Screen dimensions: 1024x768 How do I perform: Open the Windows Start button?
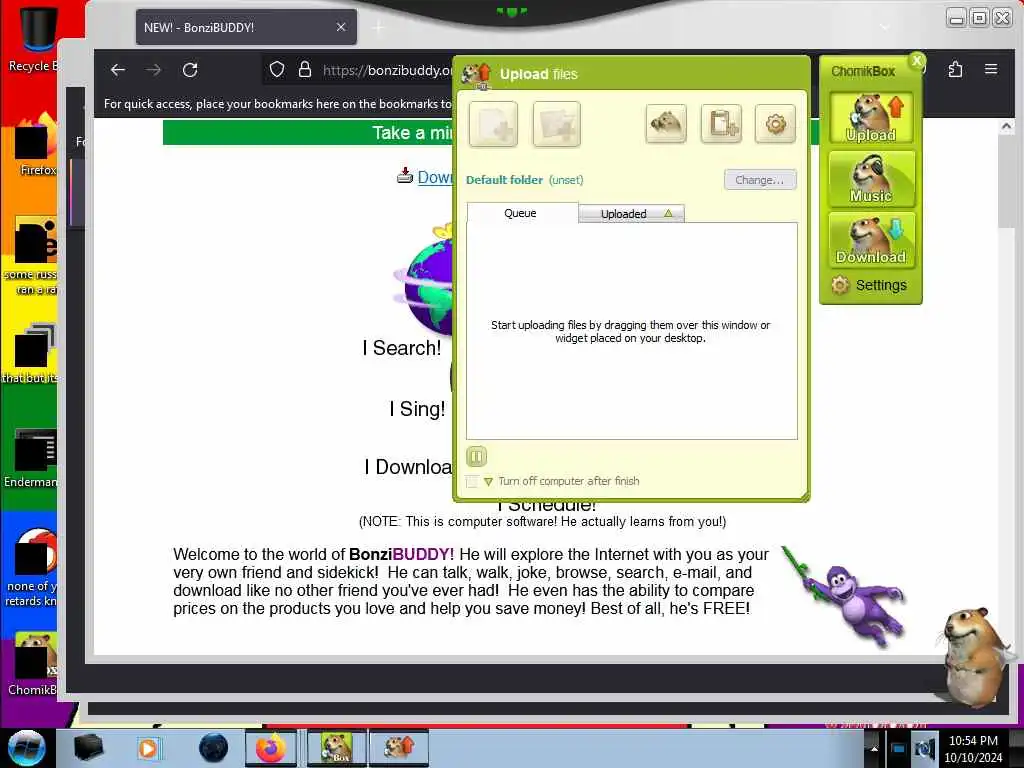point(26,748)
